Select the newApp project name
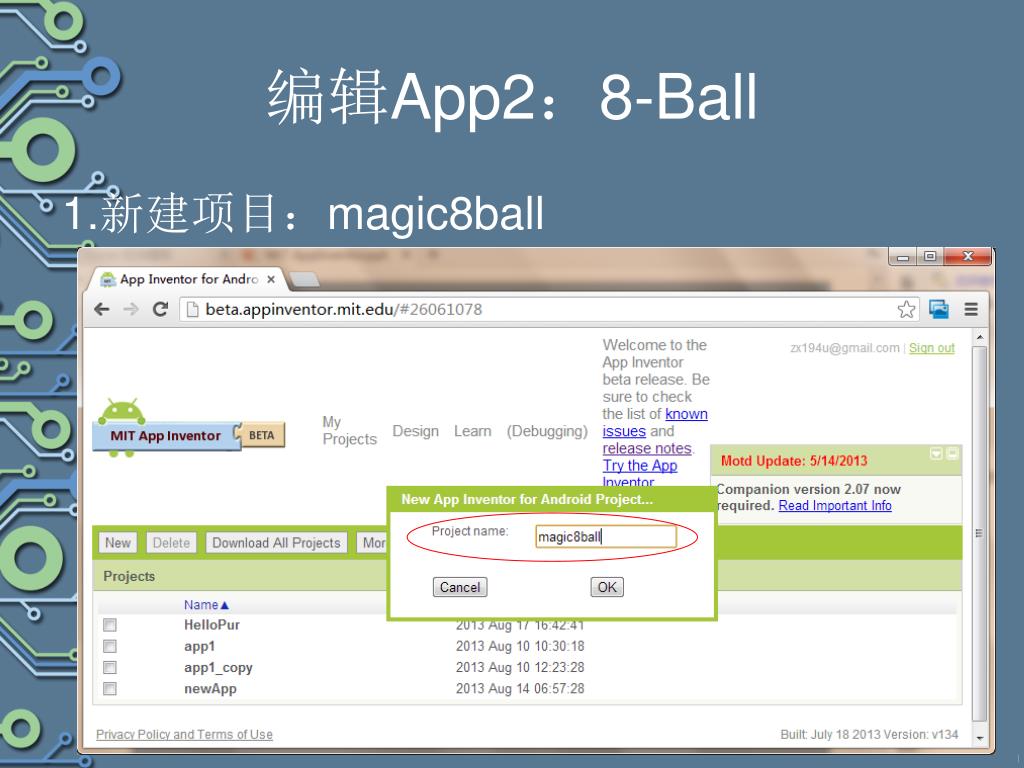1024x768 pixels. tap(210, 689)
